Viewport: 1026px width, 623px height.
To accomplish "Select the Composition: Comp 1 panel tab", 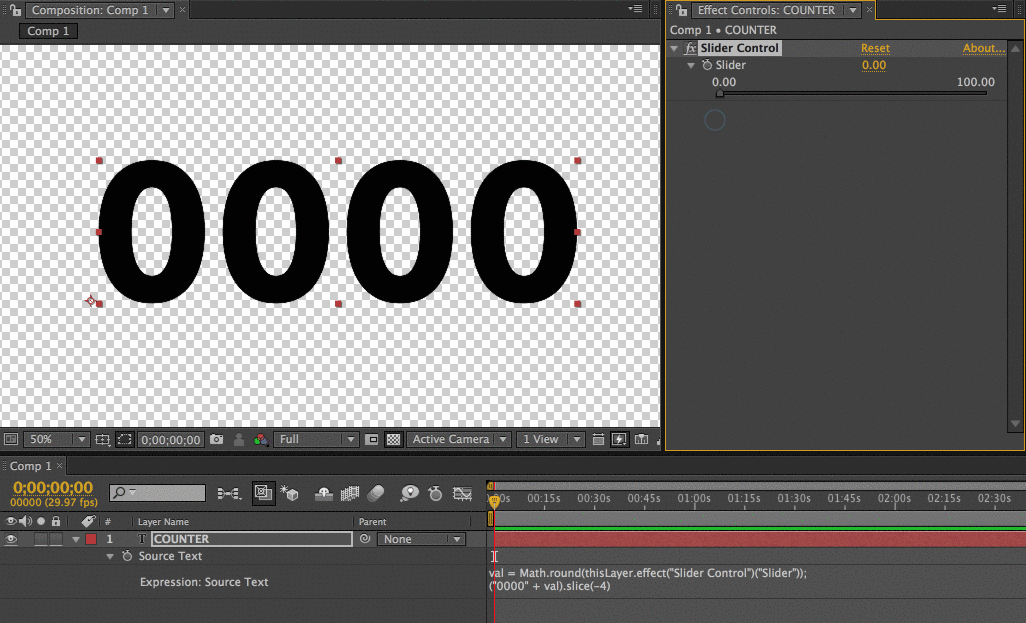I will (90, 10).
